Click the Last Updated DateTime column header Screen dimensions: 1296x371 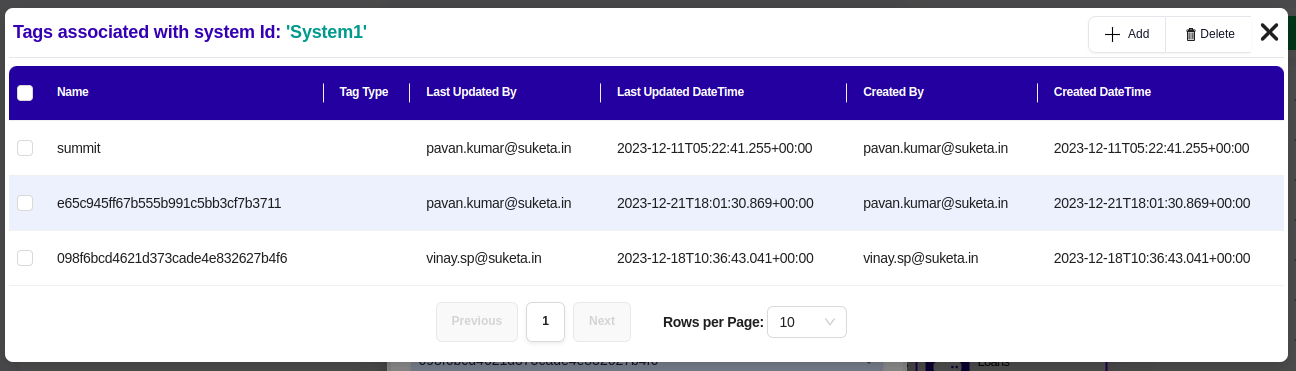pos(680,92)
